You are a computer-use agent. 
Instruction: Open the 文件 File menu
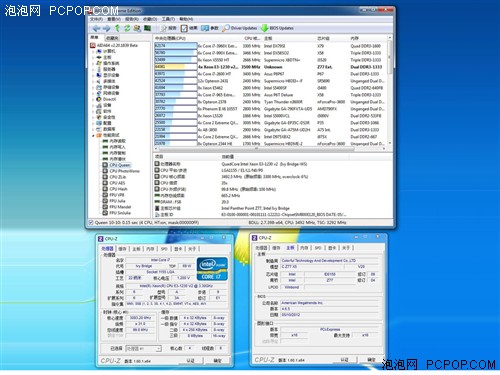96,19
